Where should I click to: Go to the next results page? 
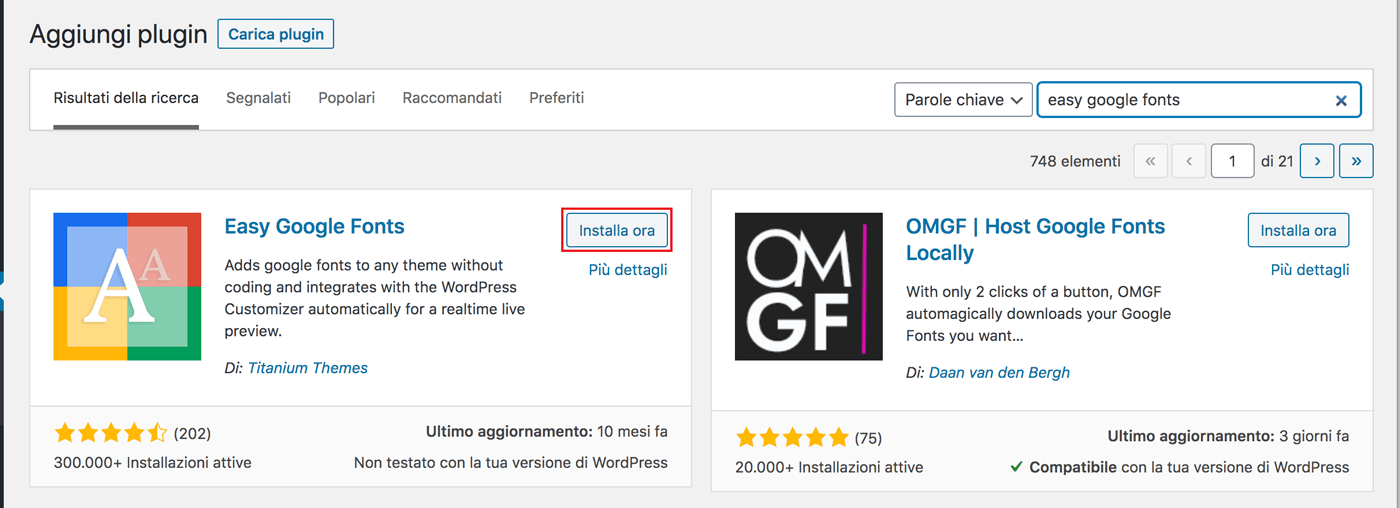point(1317,161)
